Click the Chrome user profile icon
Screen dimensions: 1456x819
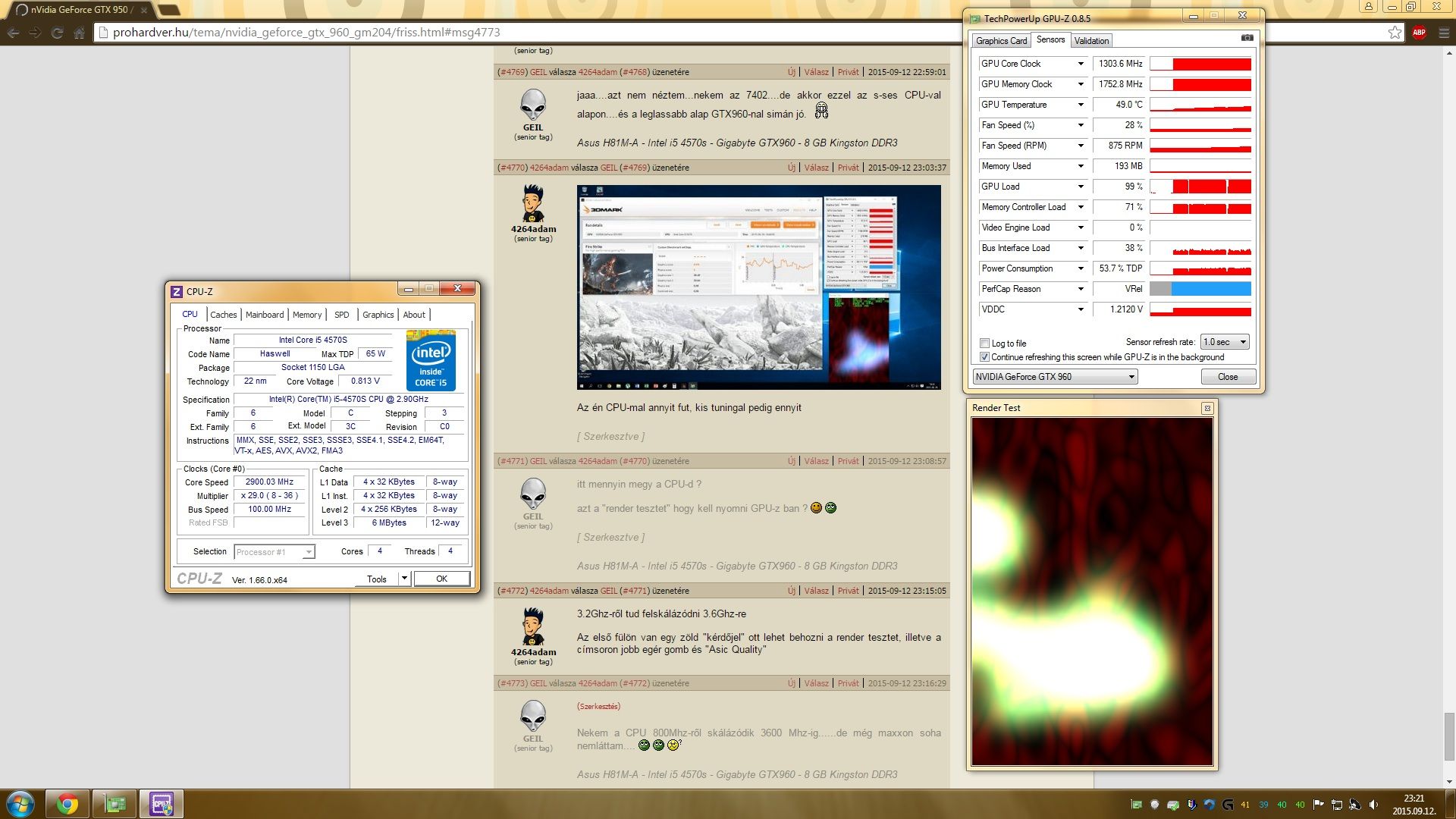(1368, 7)
